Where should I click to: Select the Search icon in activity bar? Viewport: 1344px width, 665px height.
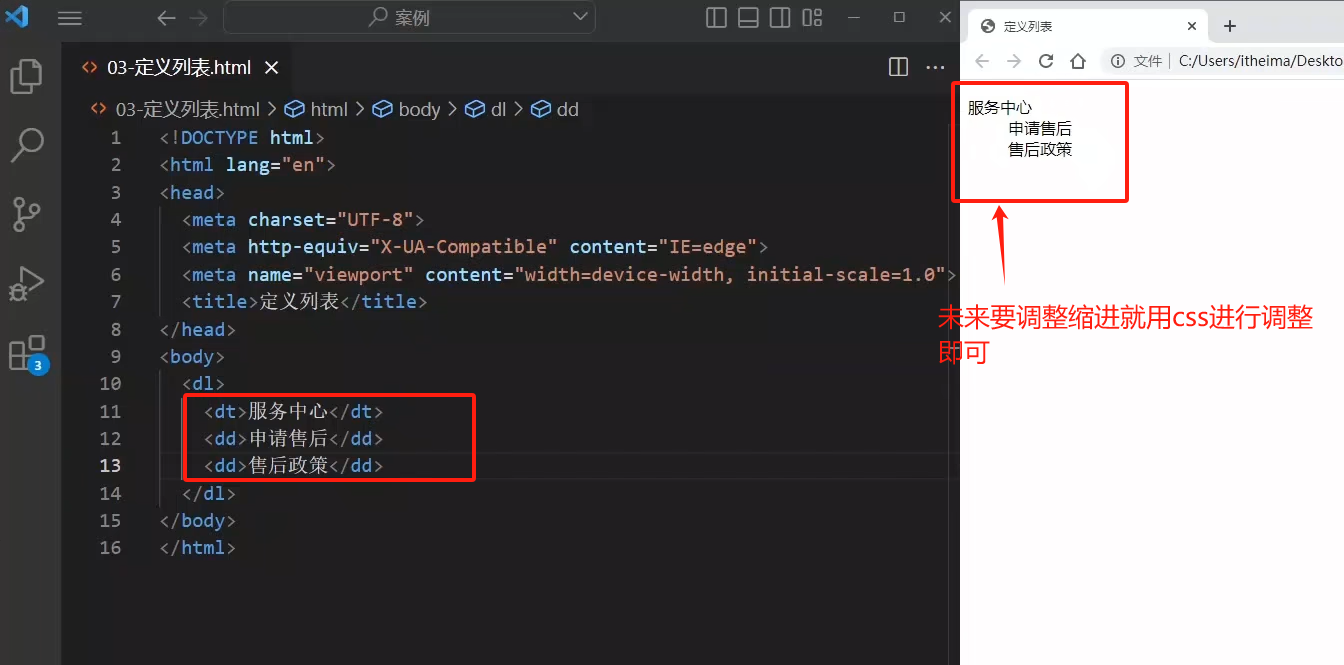[26, 145]
